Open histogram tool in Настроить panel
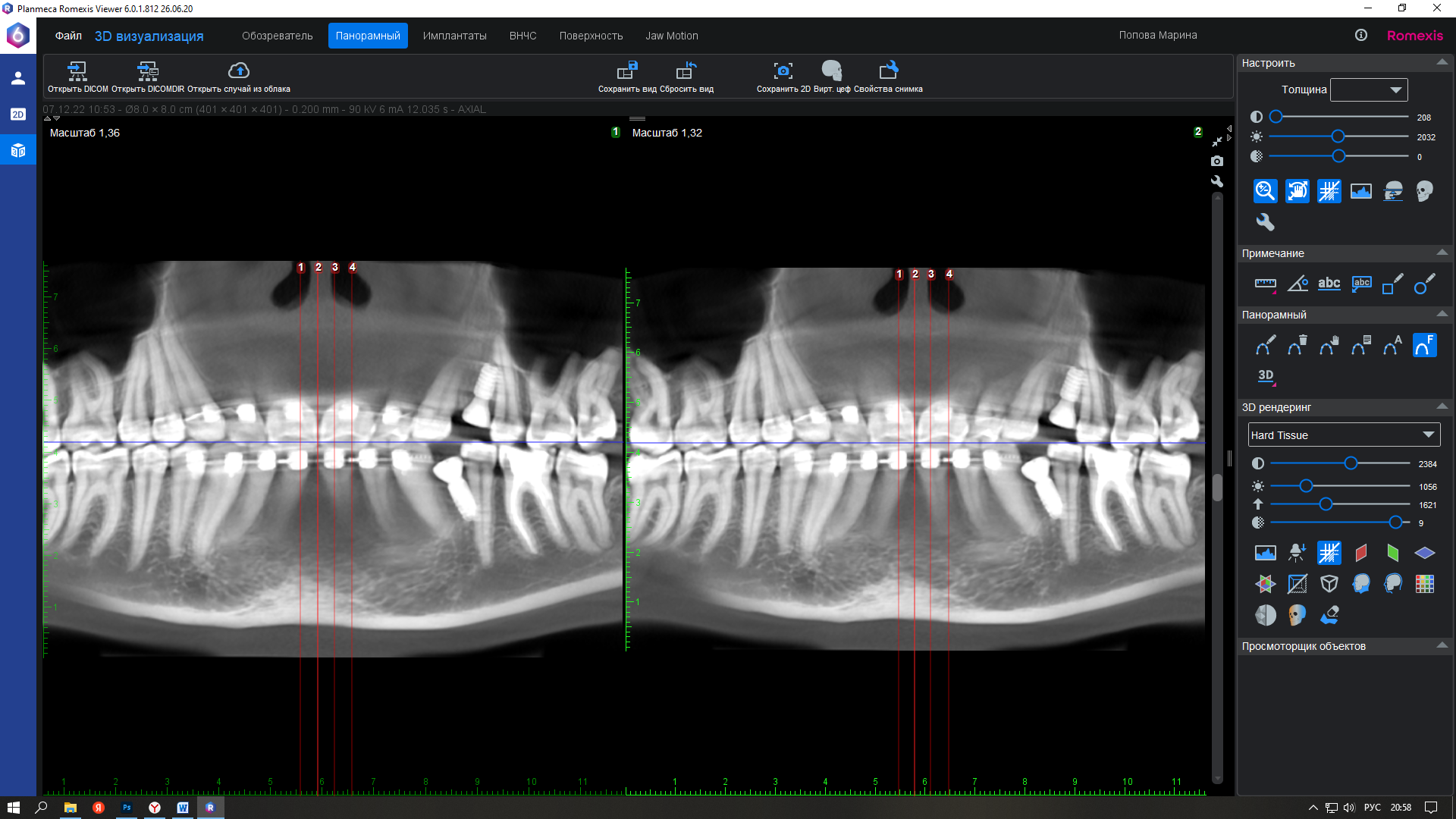 pyautogui.click(x=1360, y=190)
